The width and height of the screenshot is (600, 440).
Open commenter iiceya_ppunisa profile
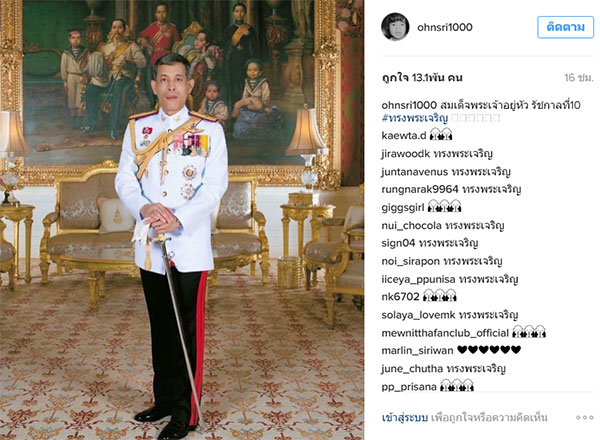click(x=418, y=279)
